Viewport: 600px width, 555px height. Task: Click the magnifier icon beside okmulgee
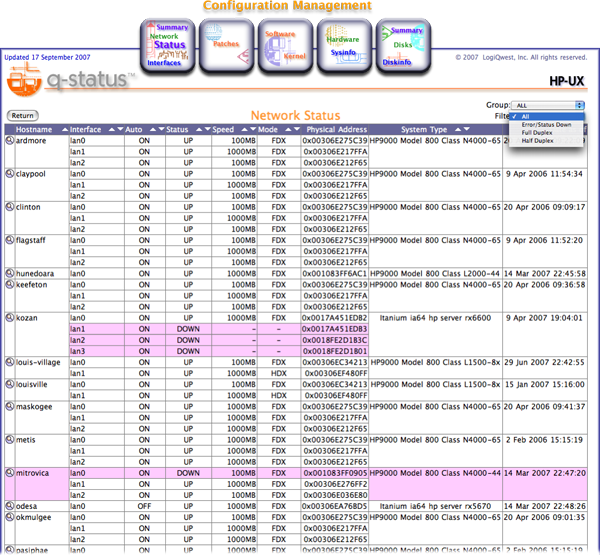(x=10, y=517)
